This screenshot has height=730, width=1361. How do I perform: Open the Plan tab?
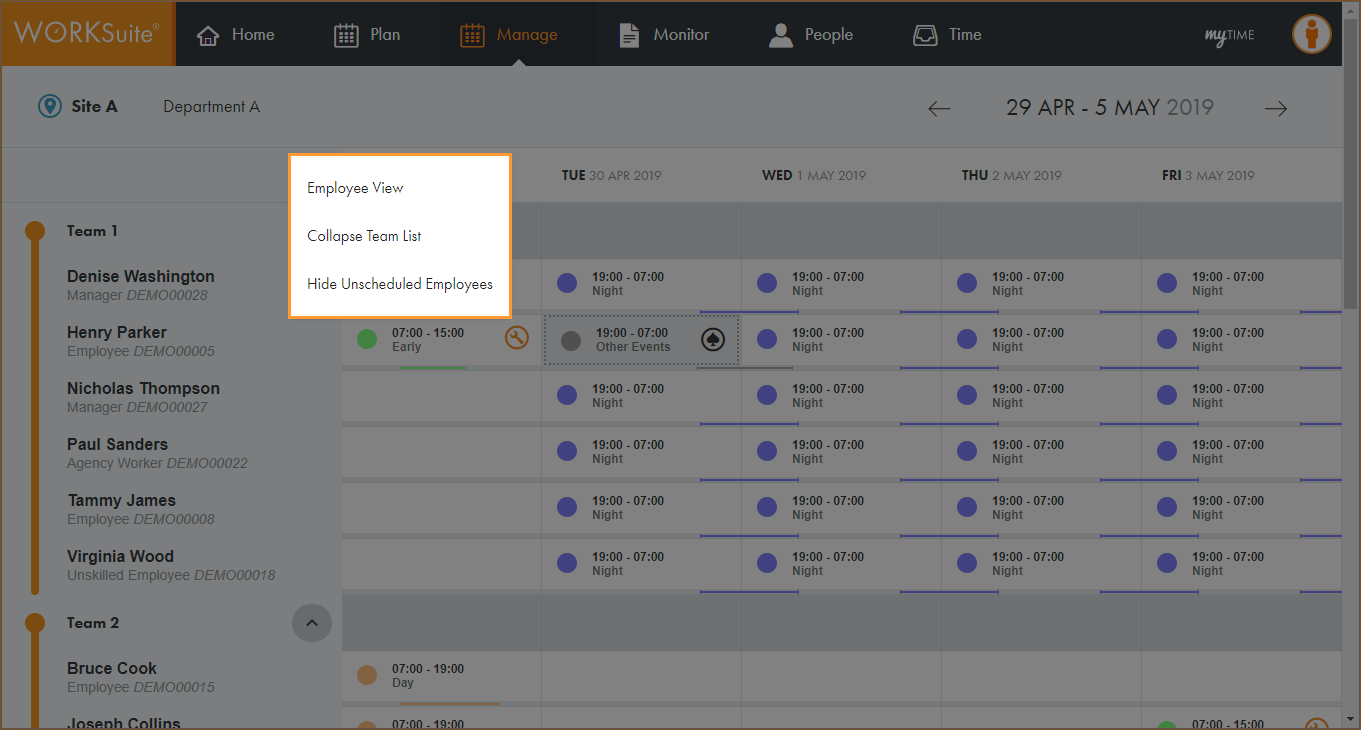pos(366,35)
